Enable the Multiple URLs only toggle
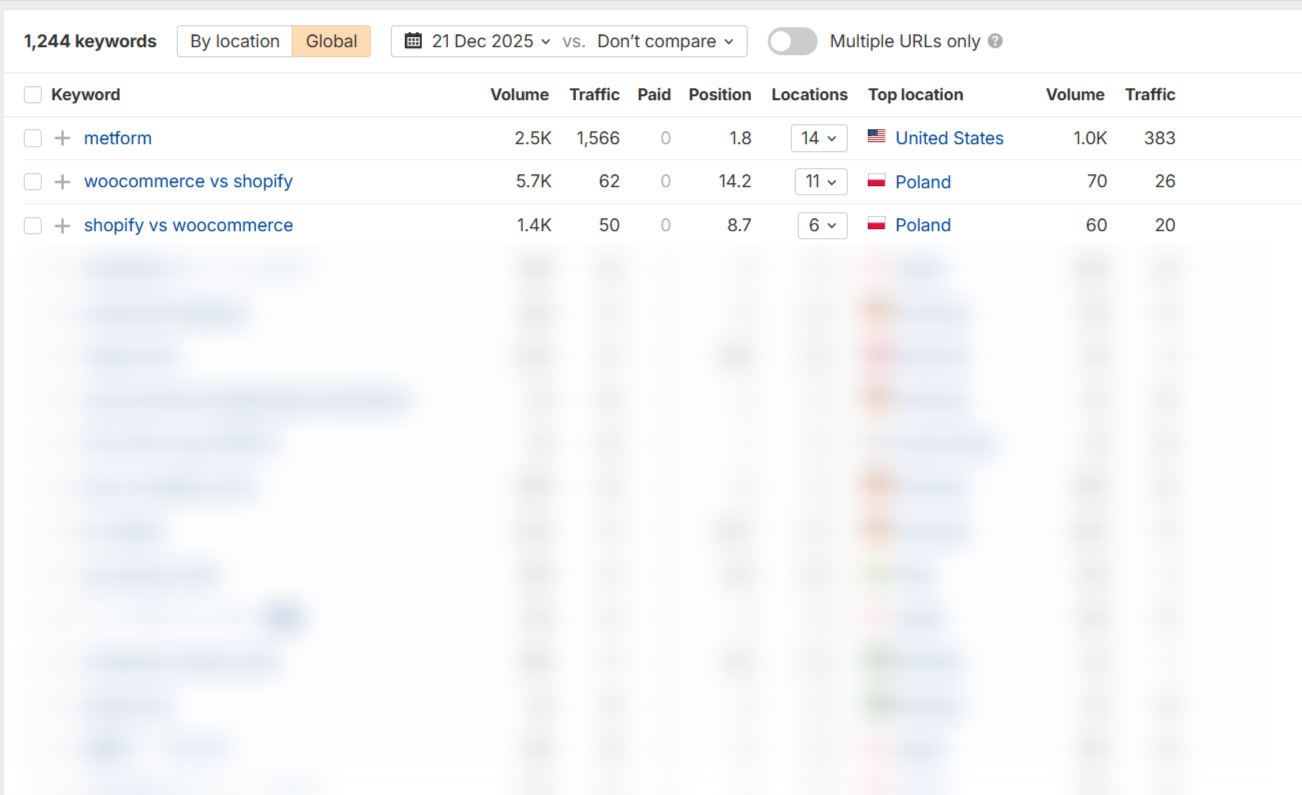 [x=792, y=41]
